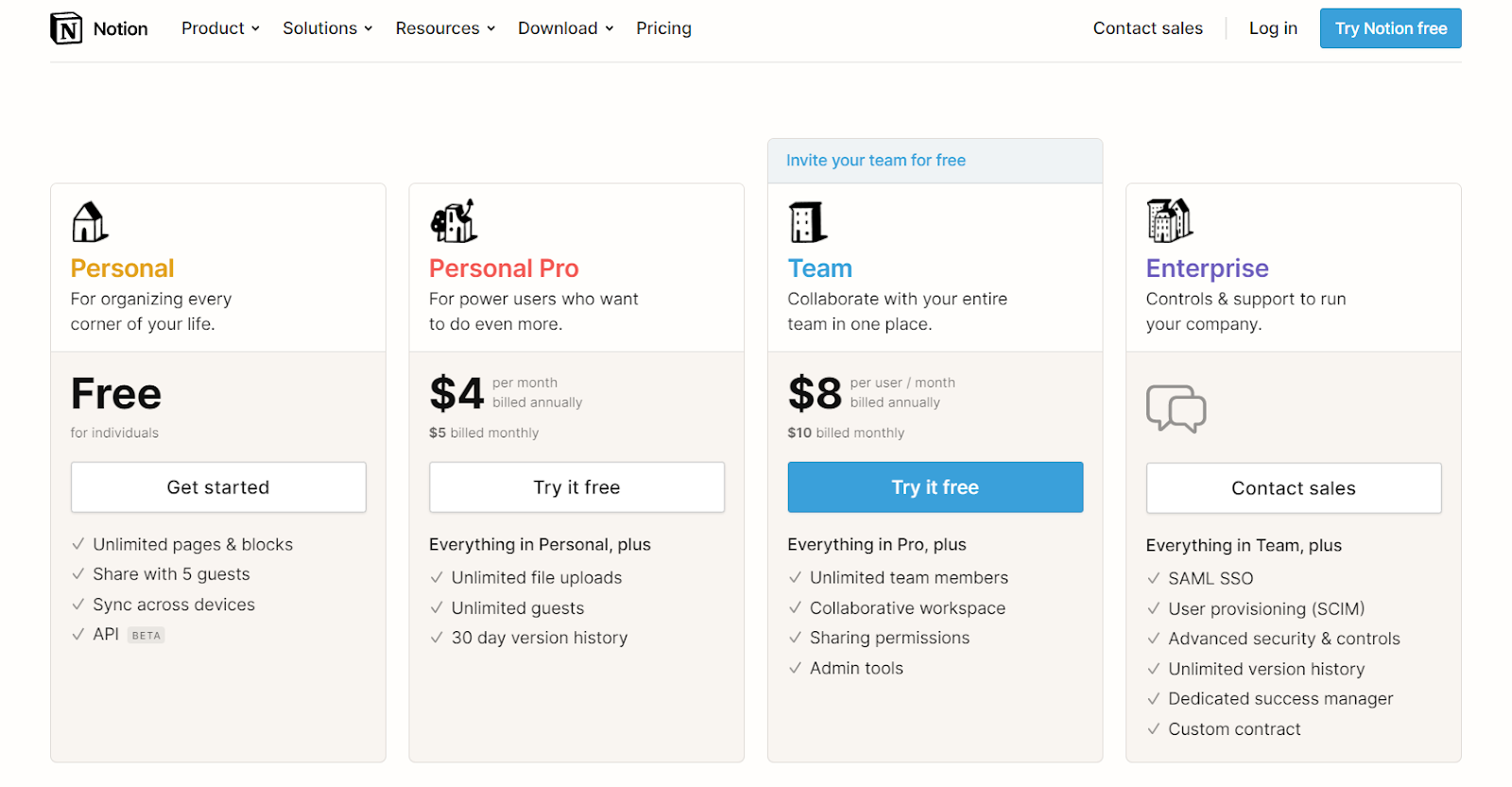This screenshot has height=787, width=1512.
Task: Click the Personal plan house icon
Action: [x=90, y=223]
